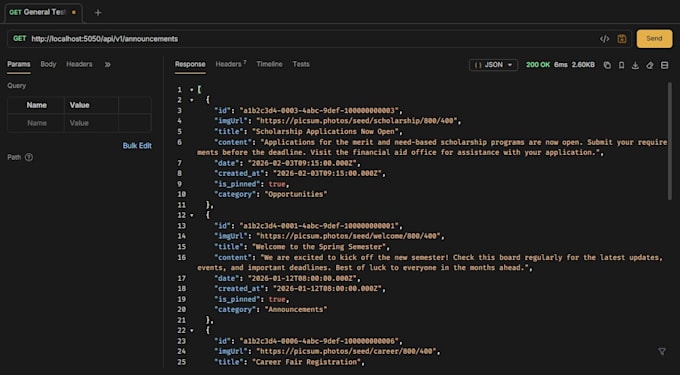
Task: Click the request URL field
Action: pos(312,39)
